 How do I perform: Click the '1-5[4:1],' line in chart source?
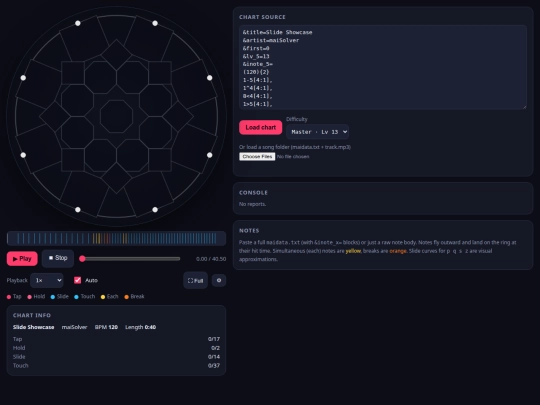pos(258,80)
